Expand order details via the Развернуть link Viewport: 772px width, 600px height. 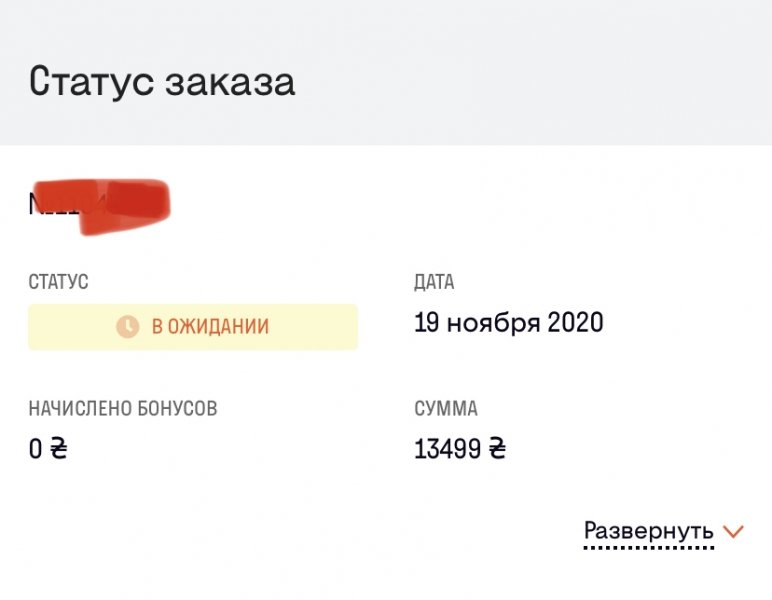point(648,531)
